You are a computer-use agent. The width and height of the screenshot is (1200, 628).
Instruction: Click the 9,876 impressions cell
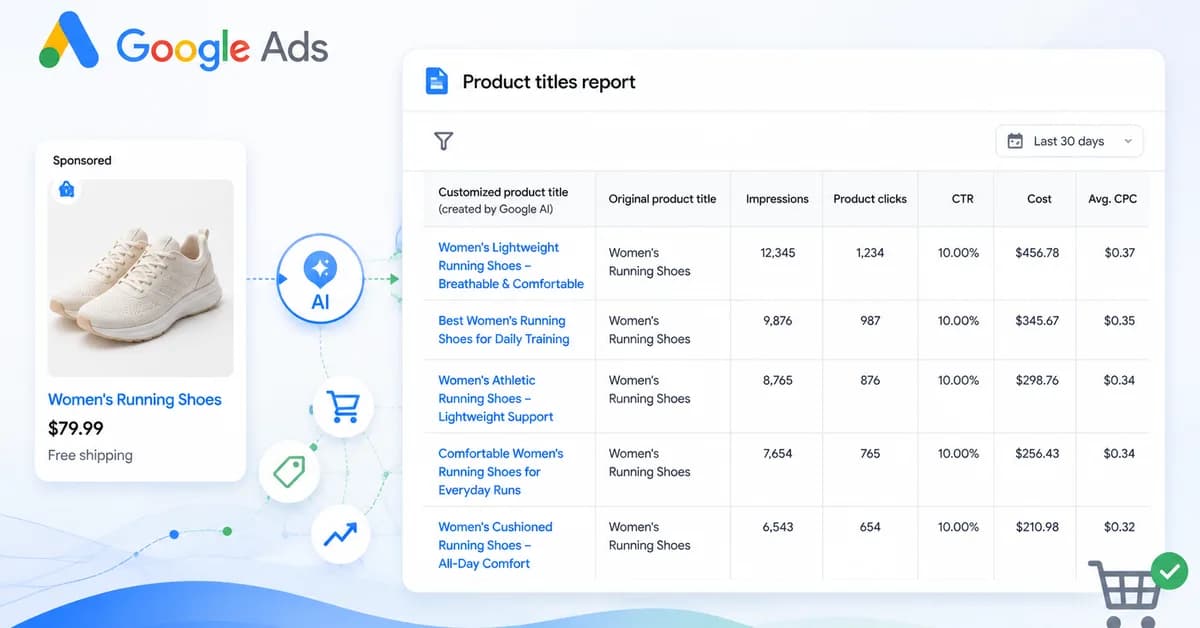(777, 321)
